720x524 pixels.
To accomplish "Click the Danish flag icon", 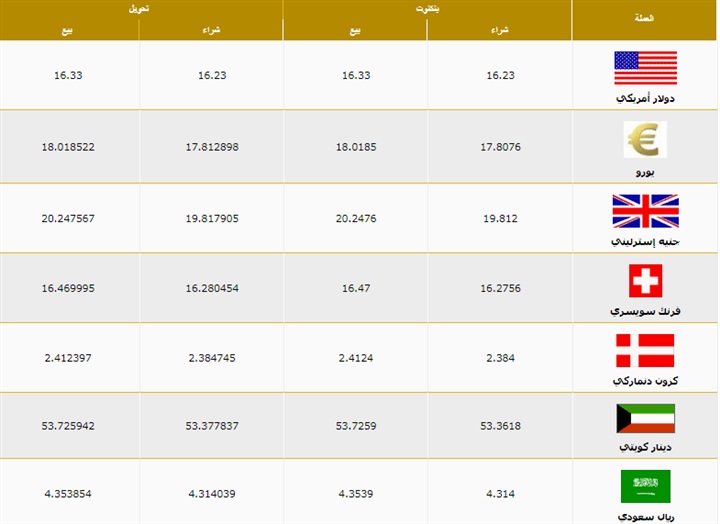I will [x=645, y=351].
